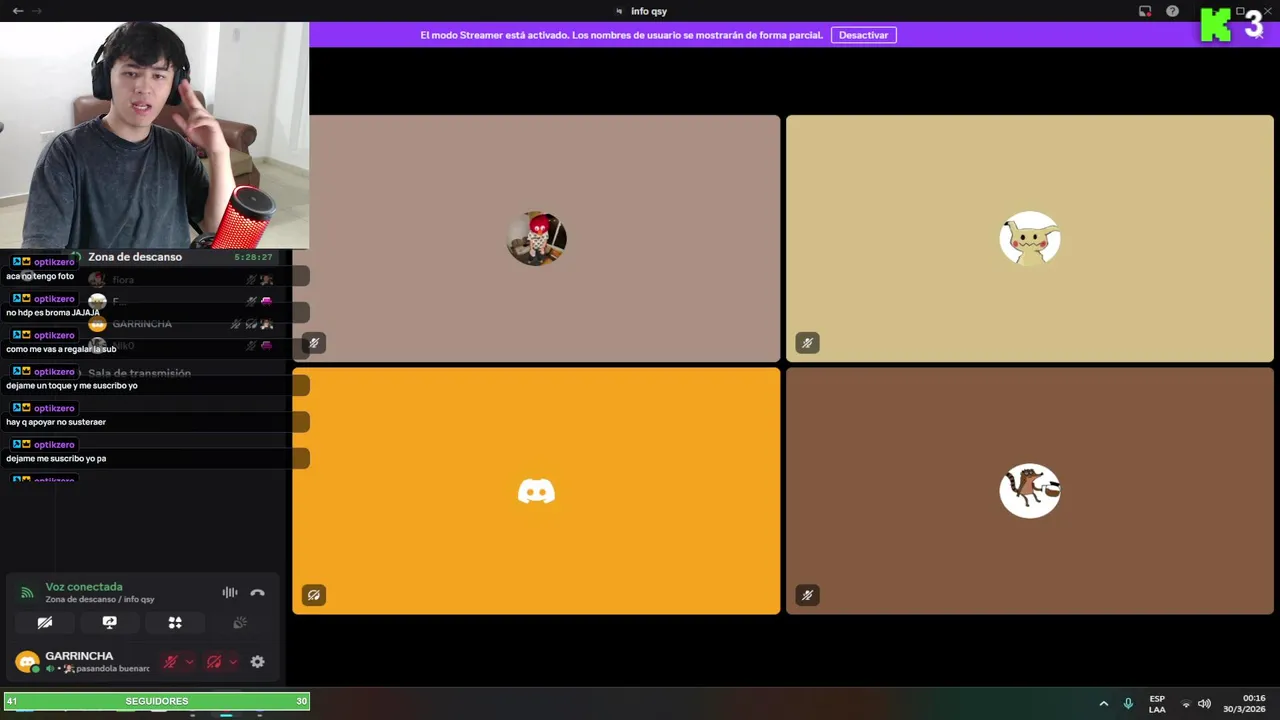Click the 'Voz conectada' status text
This screenshot has height=720, width=1280.
[x=84, y=587]
